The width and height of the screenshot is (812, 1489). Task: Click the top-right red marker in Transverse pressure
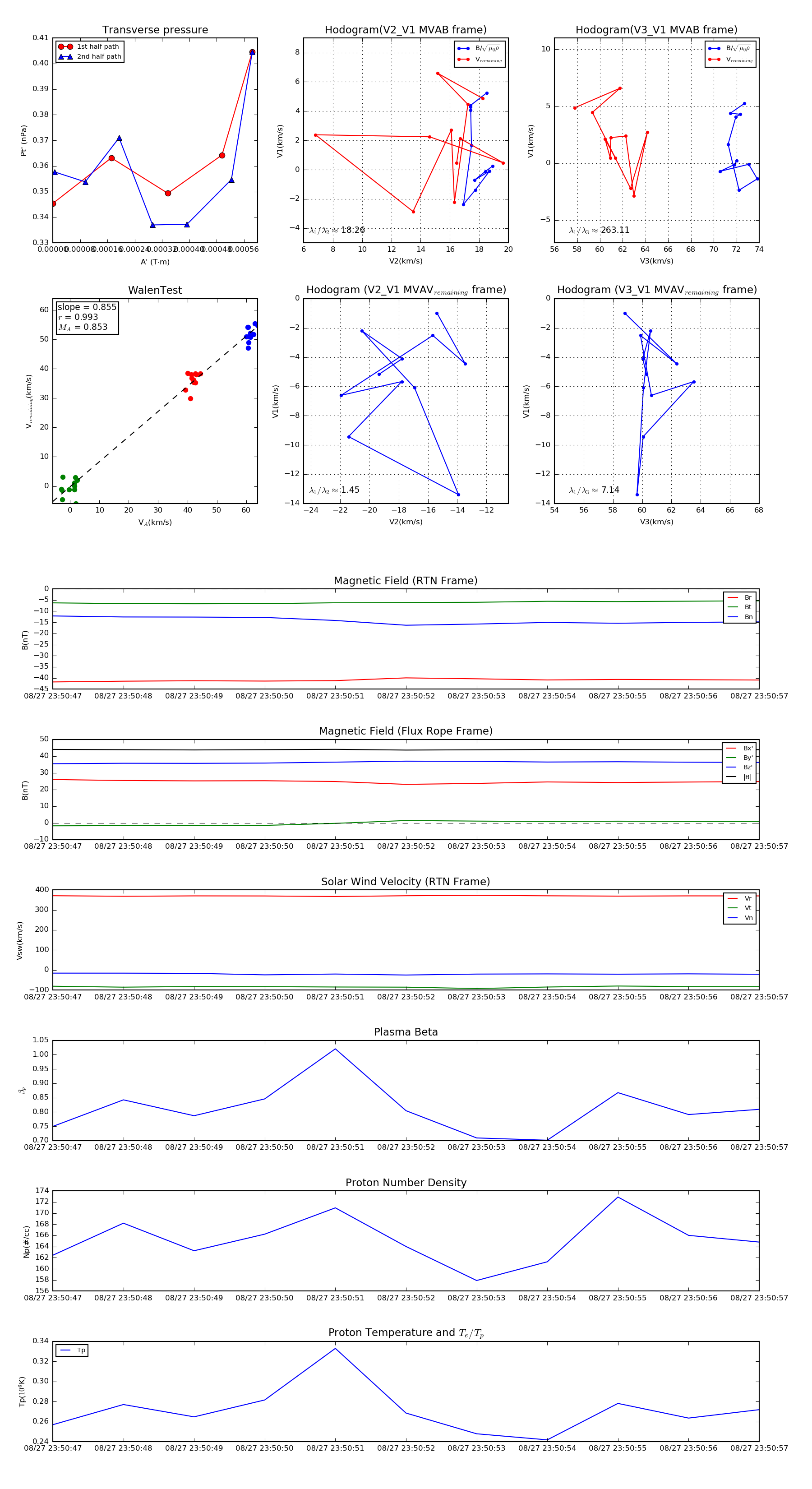click(x=252, y=53)
